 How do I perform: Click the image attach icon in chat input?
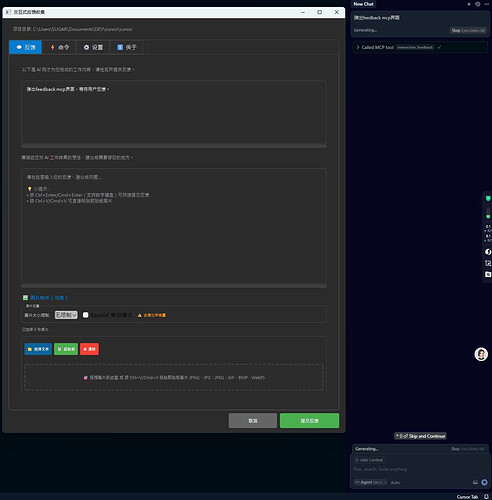click(475, 482)
